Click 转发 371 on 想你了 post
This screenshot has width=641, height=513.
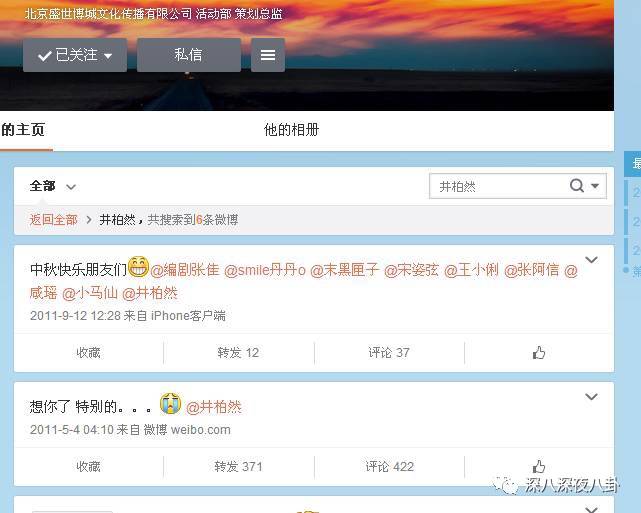coord(239,466)
